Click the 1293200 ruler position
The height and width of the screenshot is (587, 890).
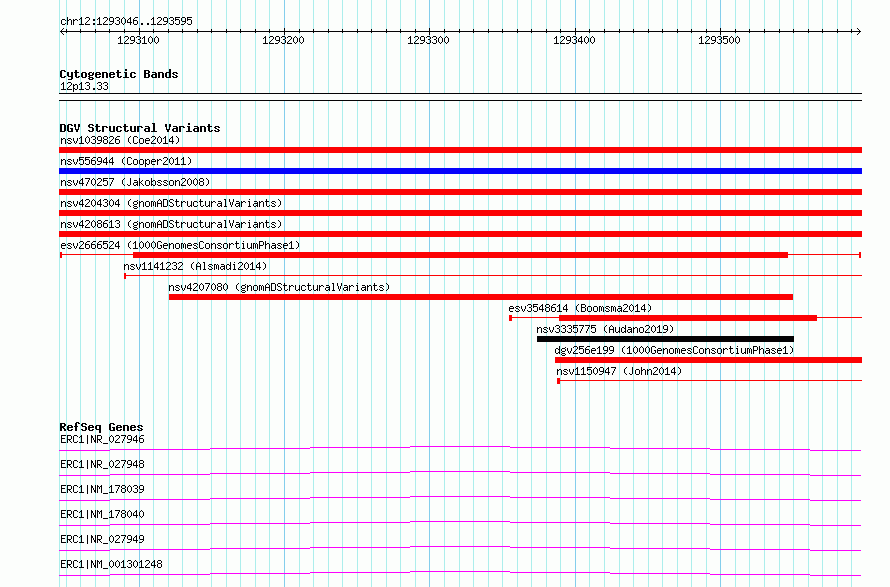(283, 40)
